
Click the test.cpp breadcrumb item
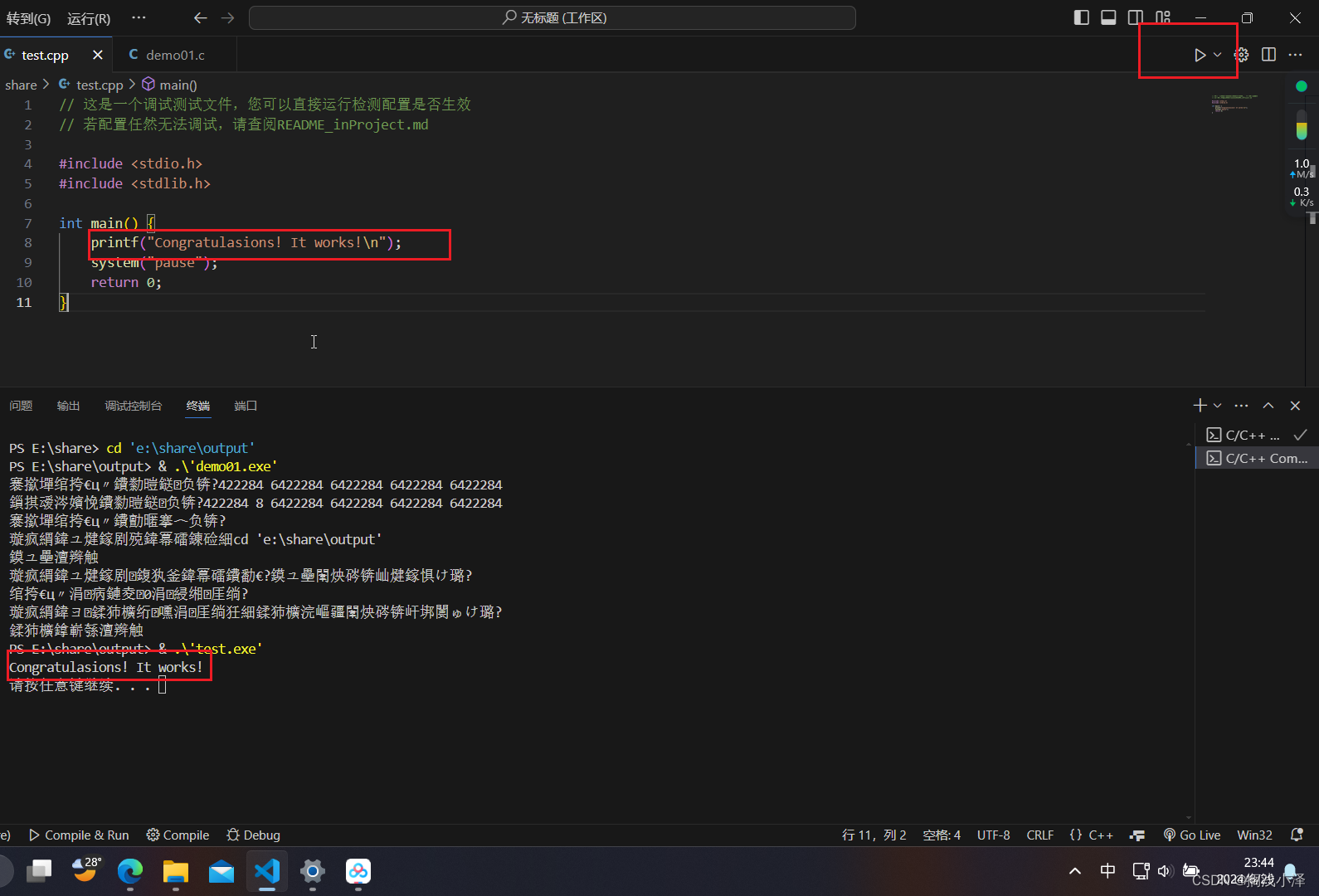100,85
